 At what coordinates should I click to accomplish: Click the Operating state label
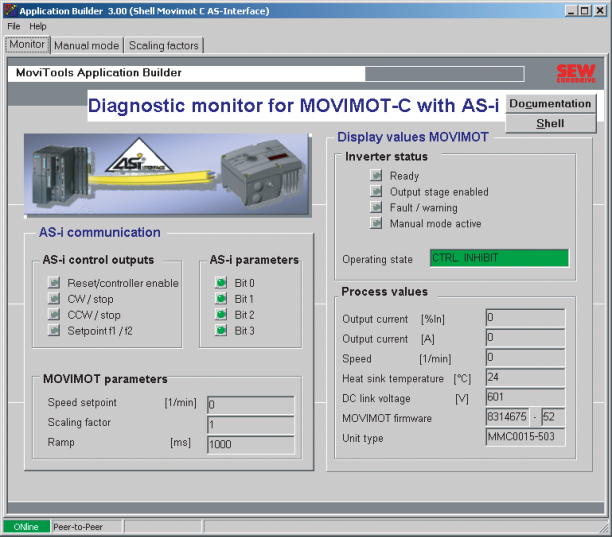pos(377,259)
